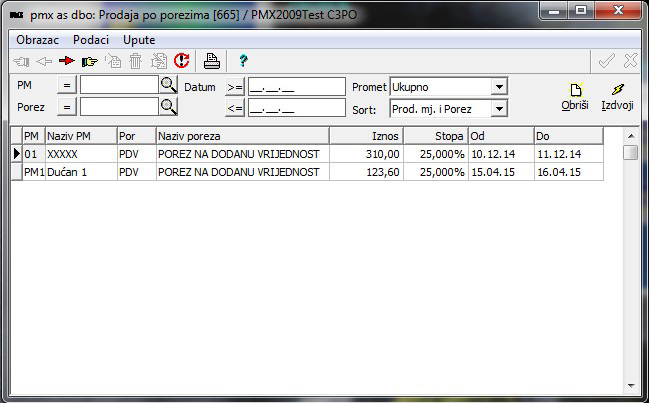Click the Od column header
The image size is (649, 403).
(501, 136)
